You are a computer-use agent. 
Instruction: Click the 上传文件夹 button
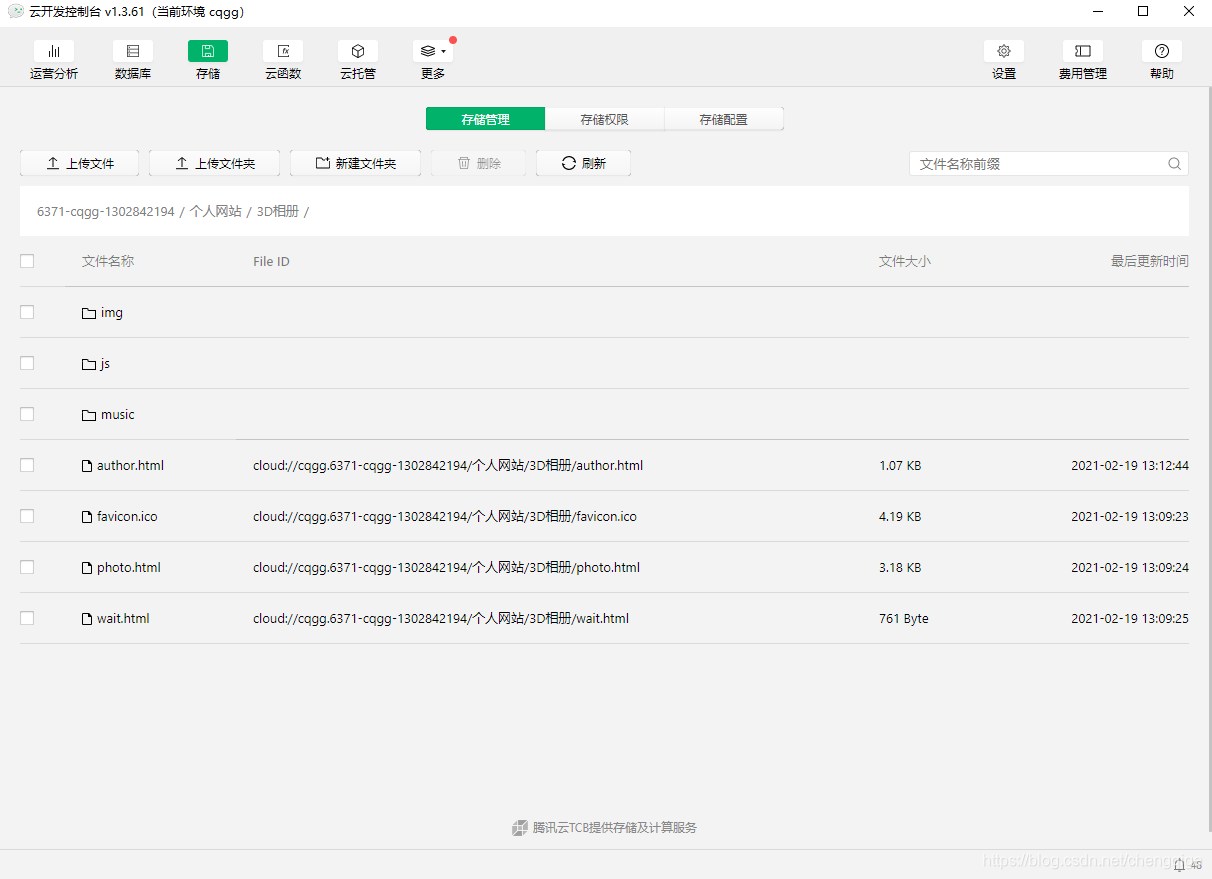pyautogui.click(x=214, y=163)
